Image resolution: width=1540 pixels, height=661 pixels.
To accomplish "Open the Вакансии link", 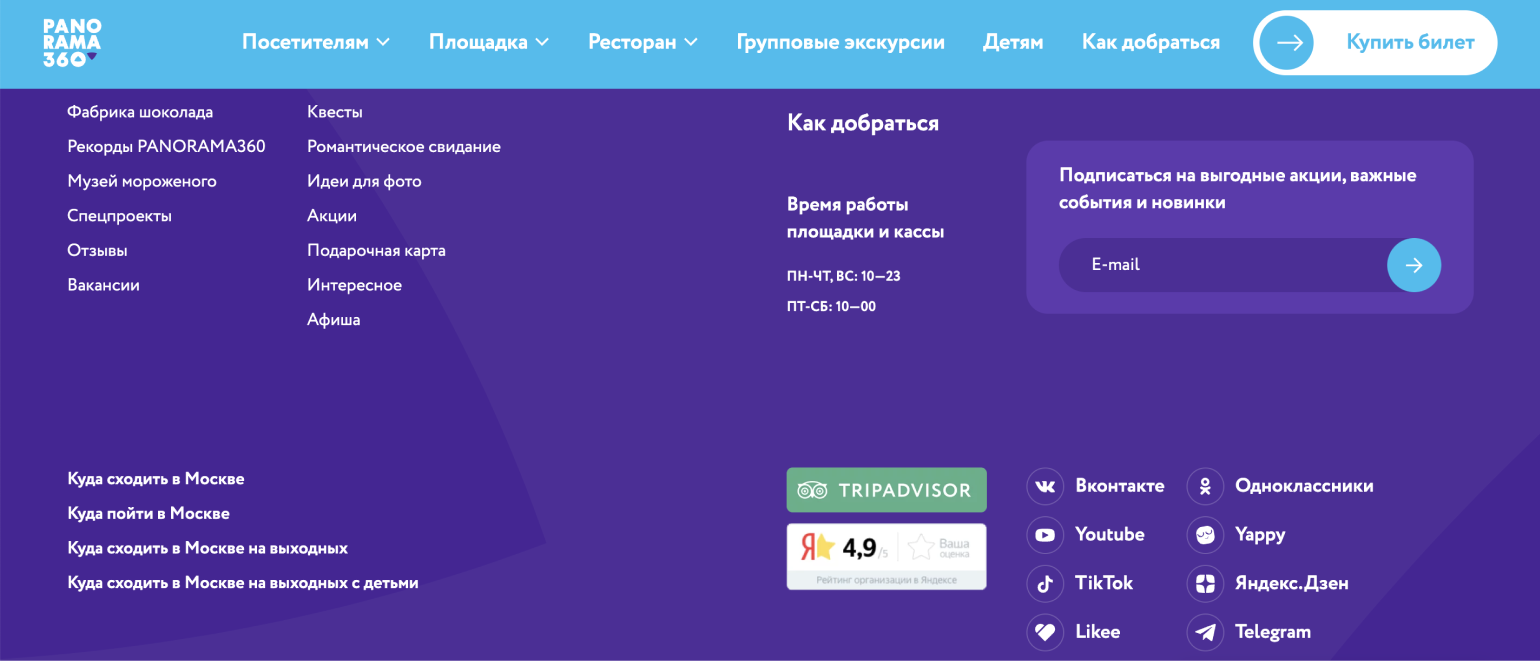I will click(103, 285).
